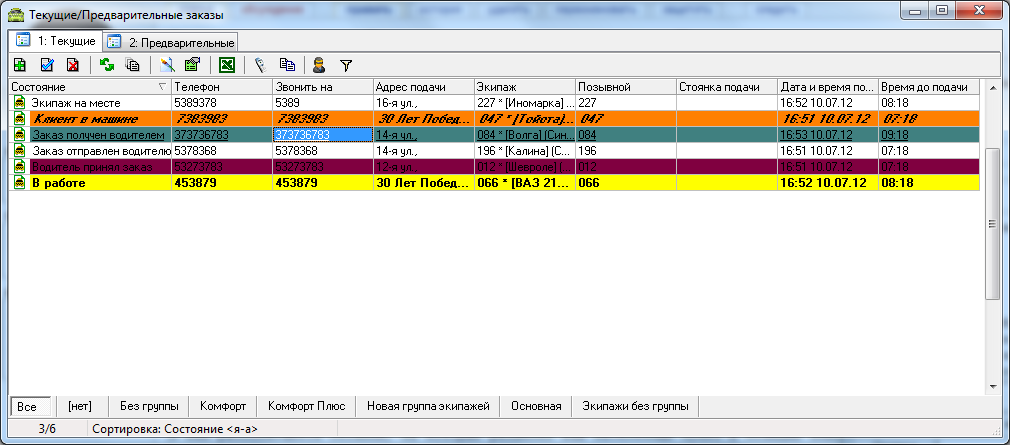Click the driver person icon
Viewport: 1010px width, 445px height.
(x=319, y=66)
